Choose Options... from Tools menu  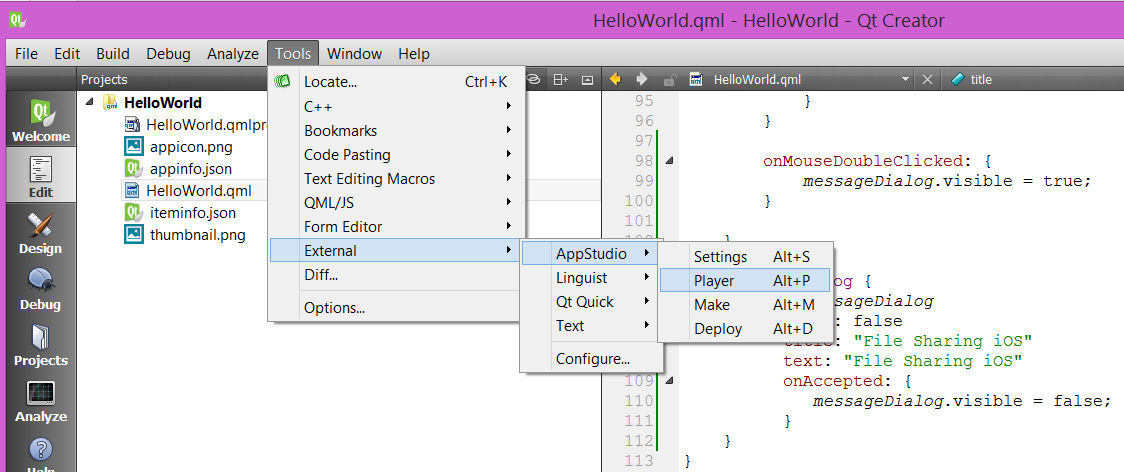click(397, 308)
